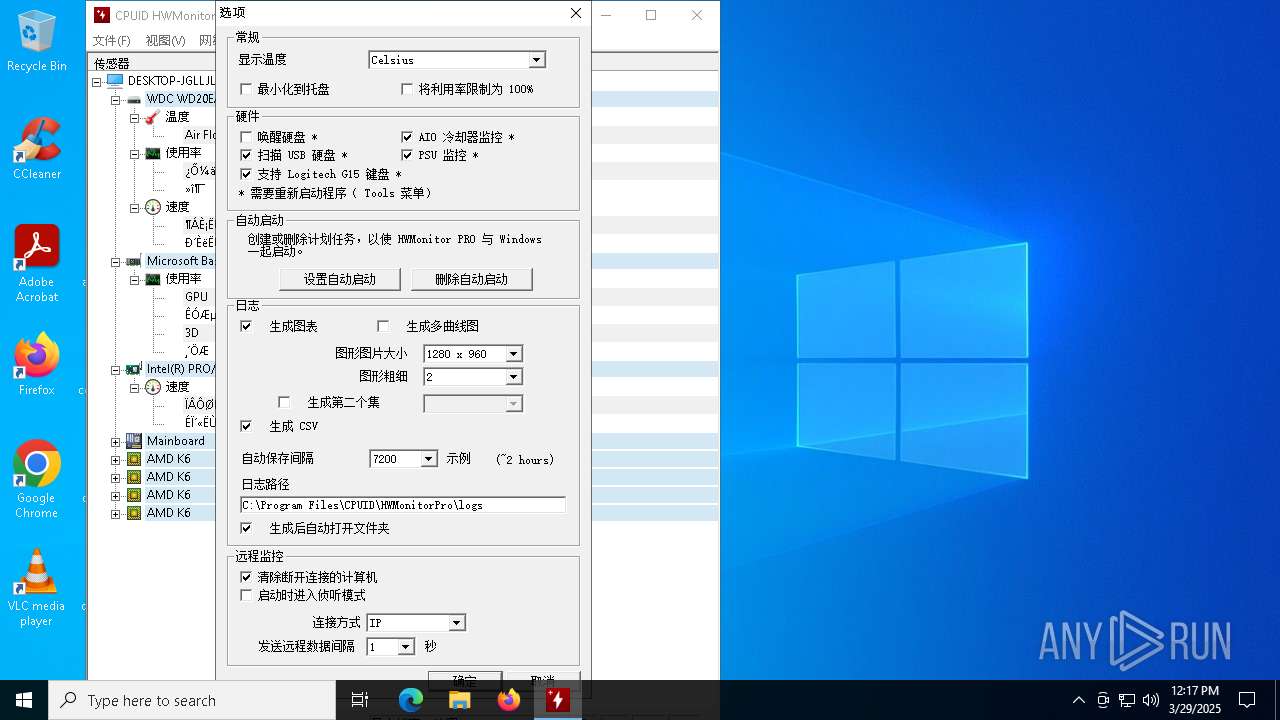Toggle 生成 CSV checkbox
Screen dimensions: 1280x720
pos(246,426)
